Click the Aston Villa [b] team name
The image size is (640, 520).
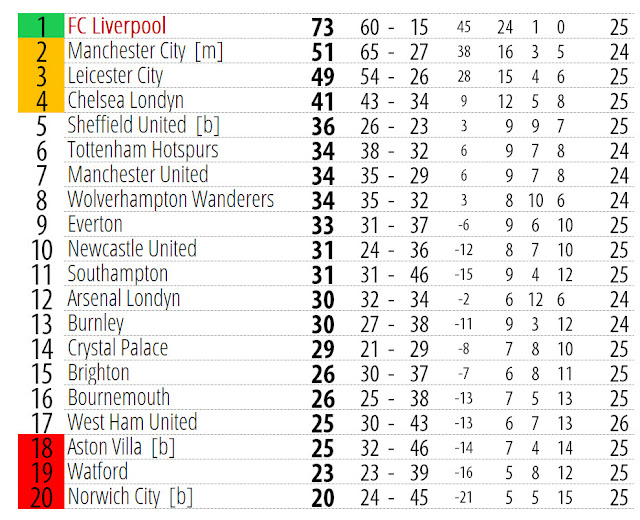tap(121, 448)
